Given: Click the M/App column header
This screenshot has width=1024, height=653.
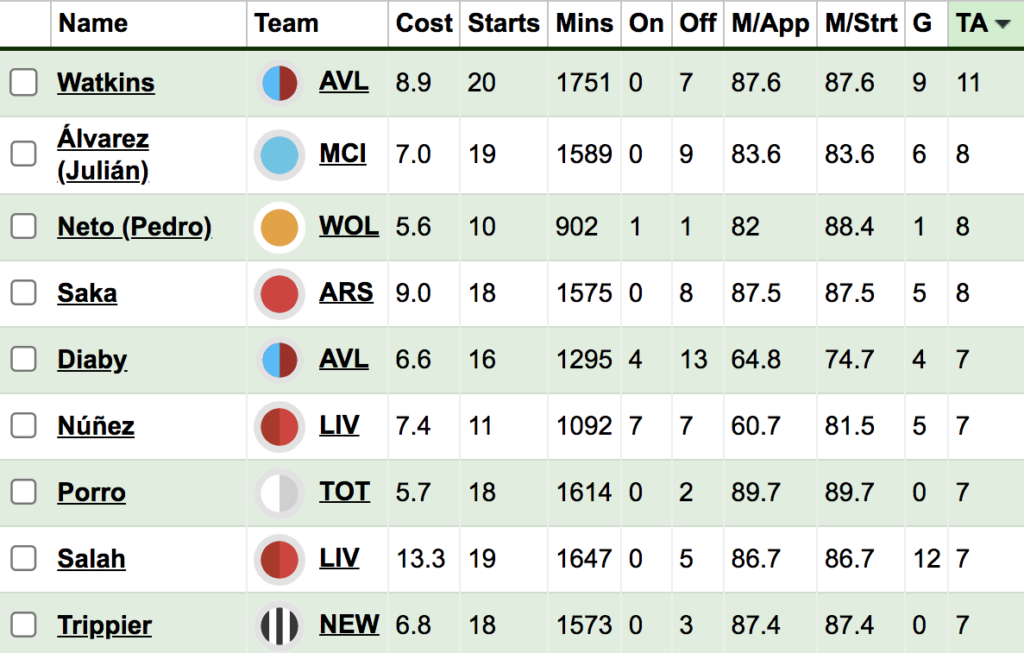Looking at the screenshot, I should [x=769, y=24].
